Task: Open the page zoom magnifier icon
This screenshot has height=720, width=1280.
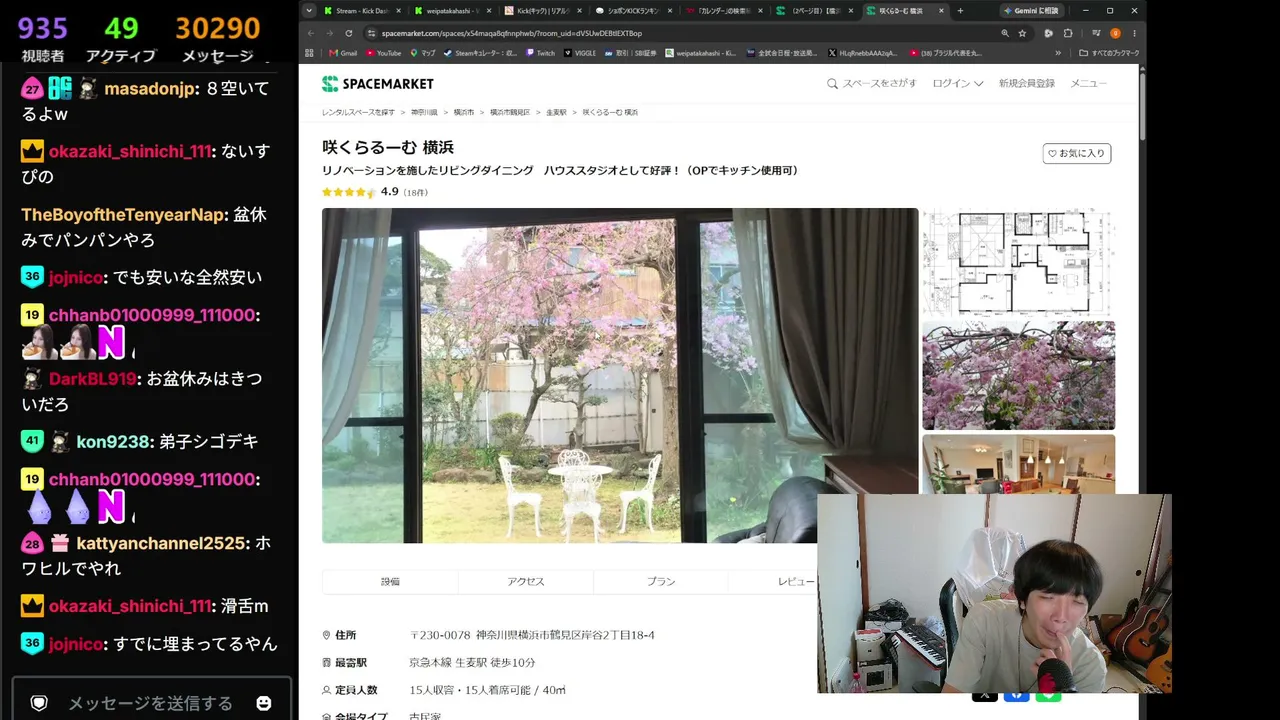Action: [x=1004, y=33]
